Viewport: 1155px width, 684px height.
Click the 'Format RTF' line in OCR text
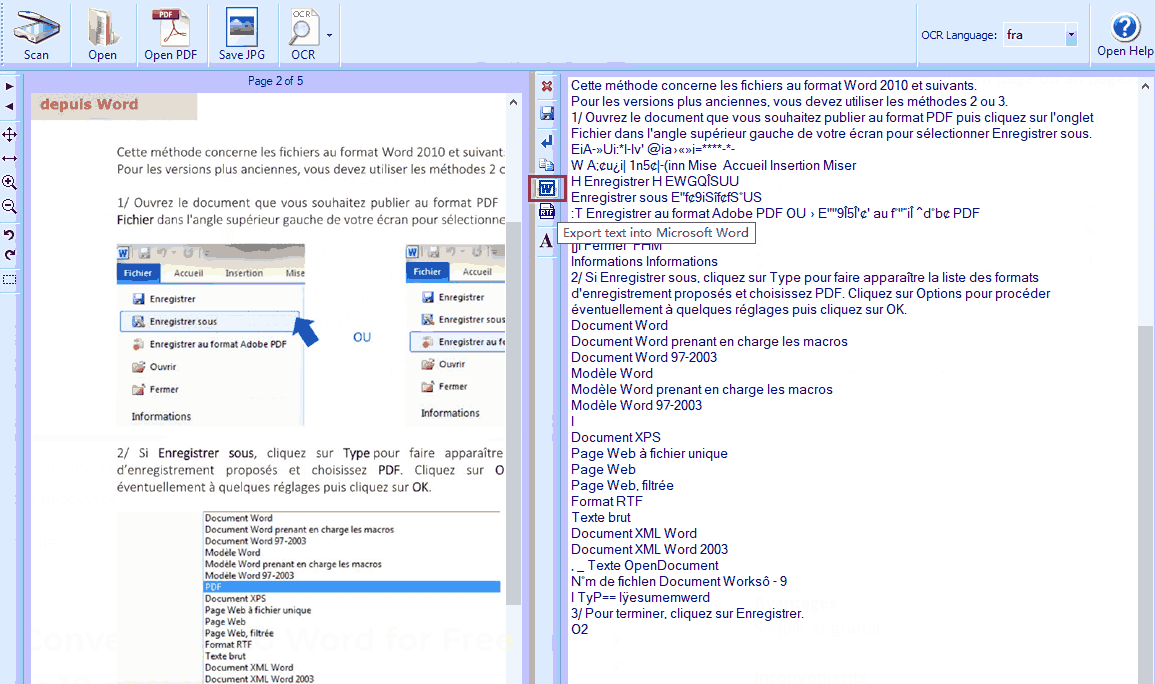coord(607,501)
